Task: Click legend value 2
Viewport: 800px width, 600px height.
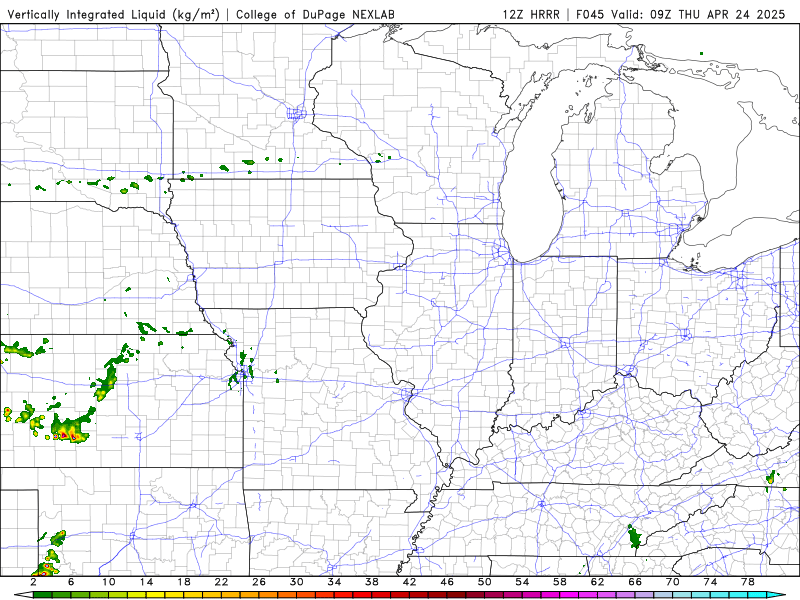Action: [34, 582]
